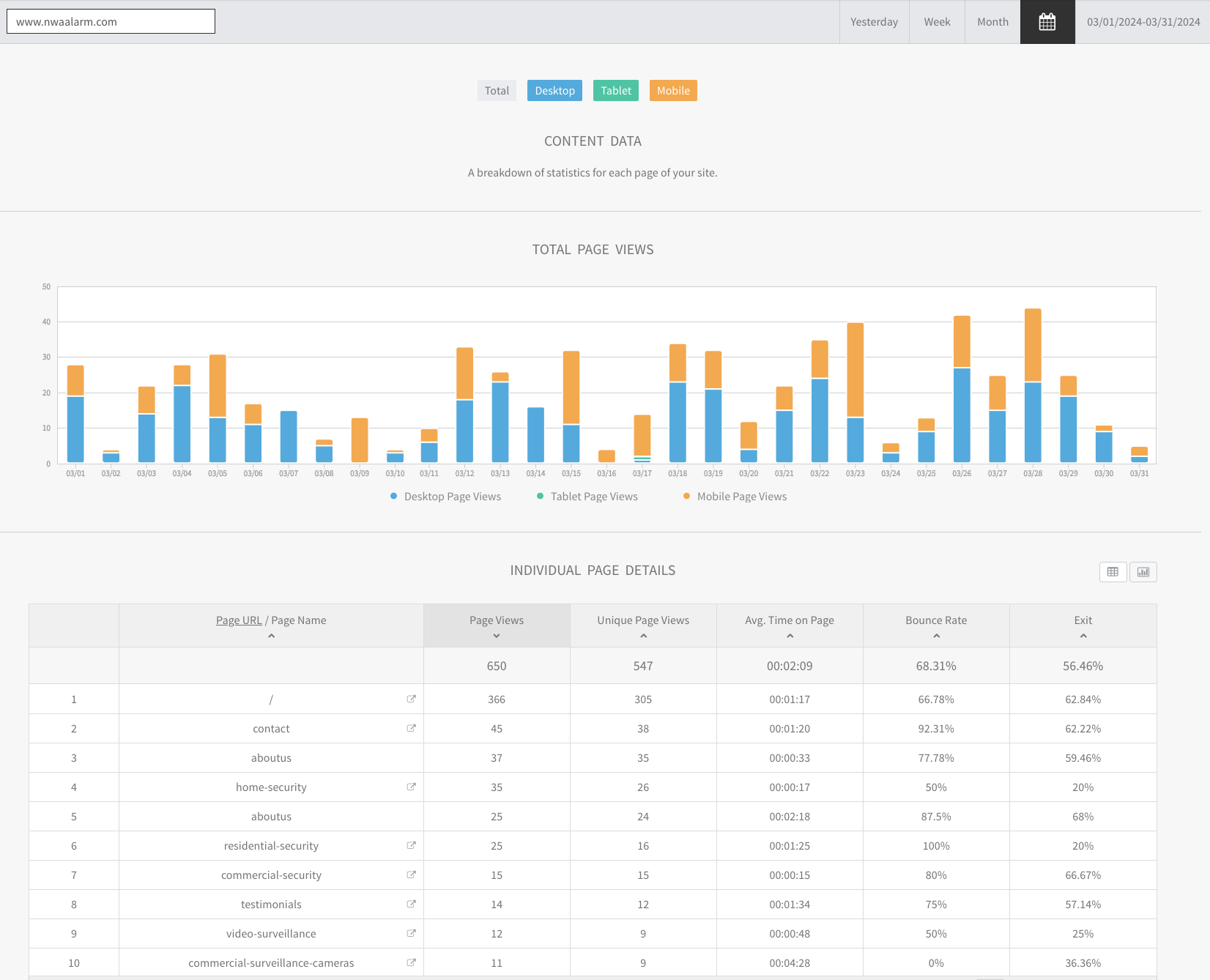This screenshot has width=1210, height=980.
Task: Click the Page URL link in header
Action: (239, 620)
